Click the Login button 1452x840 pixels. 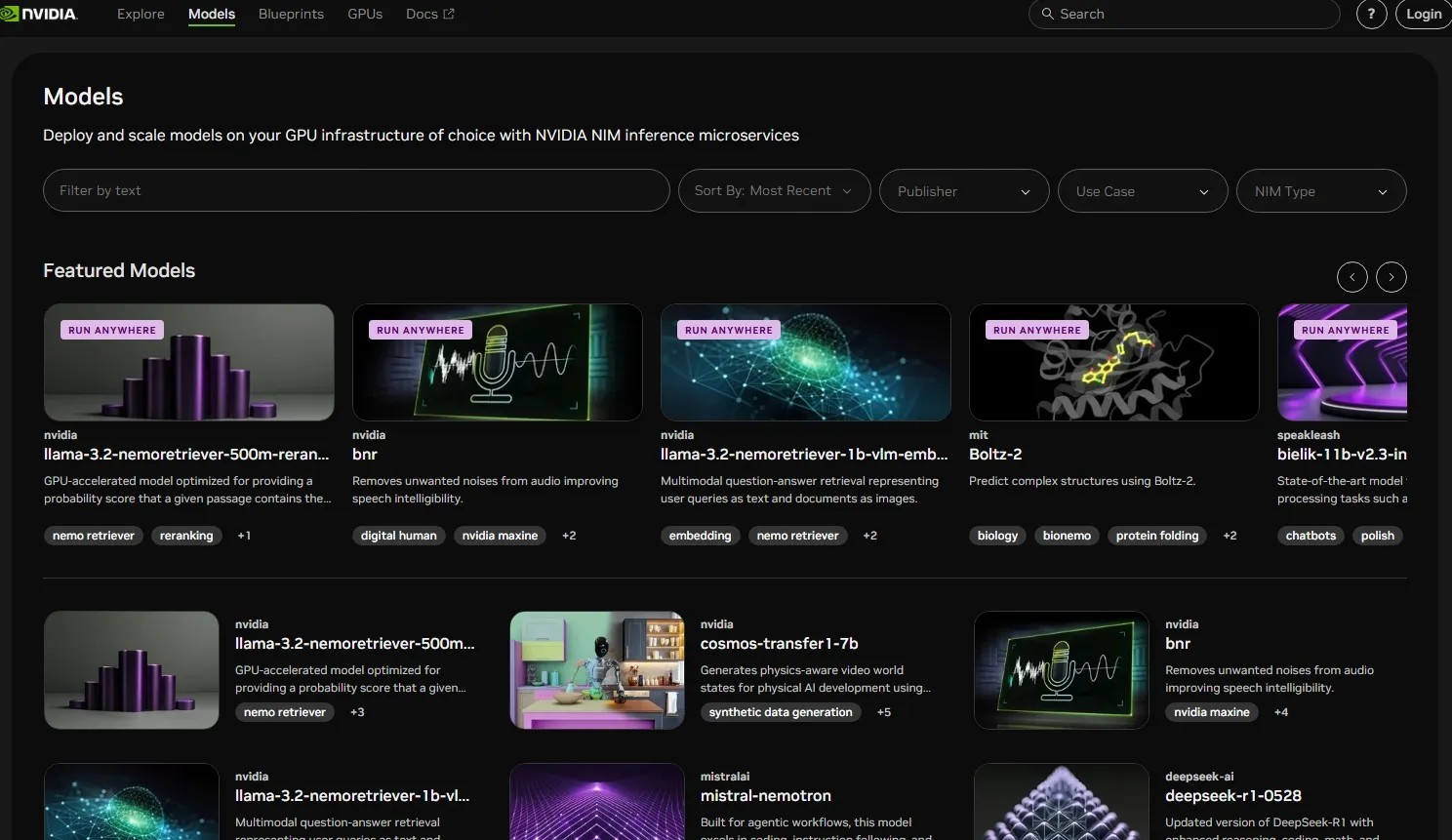pyautogui.click(x=1424, y=14)
